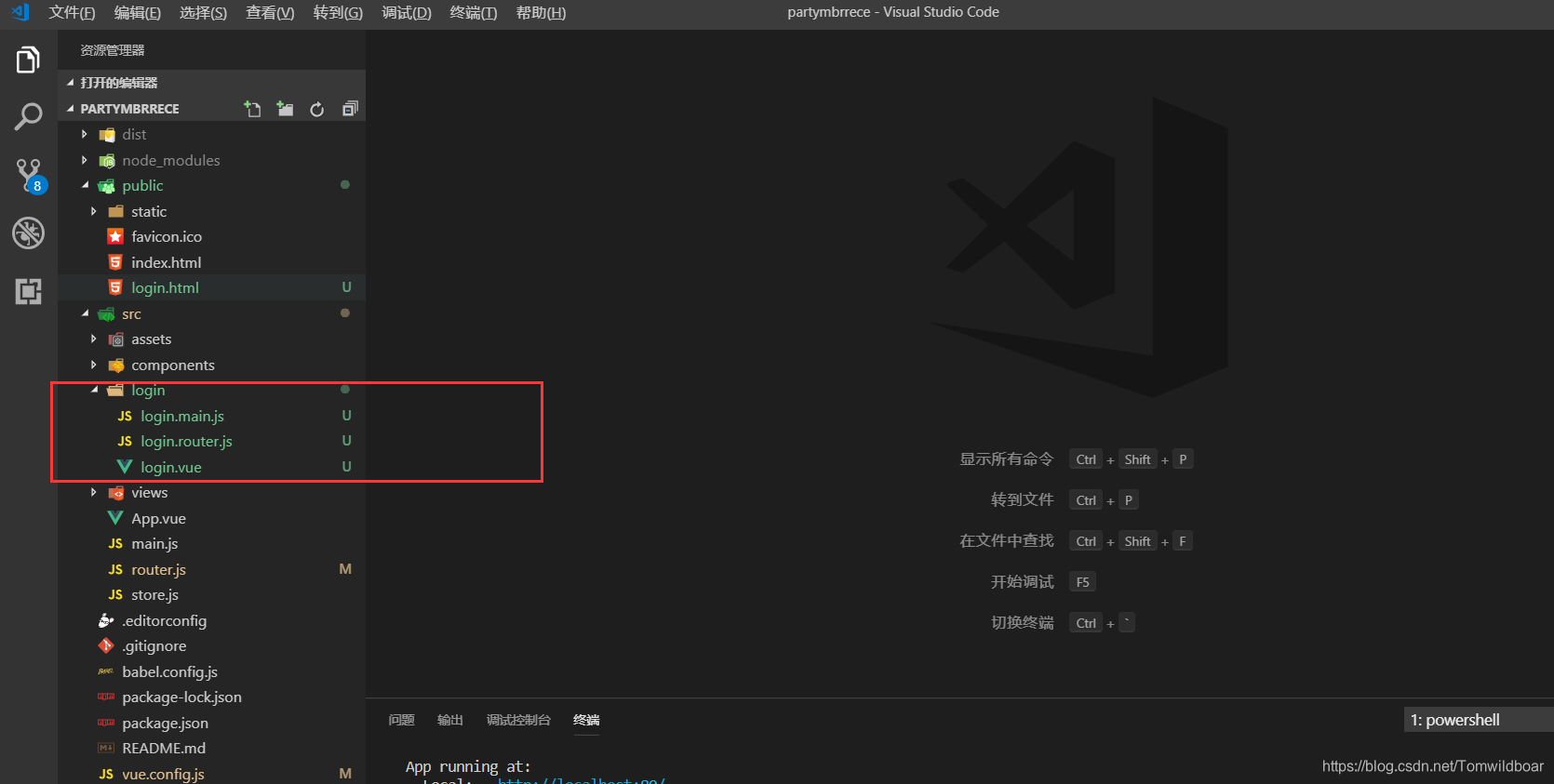Switch to the 问题 panel tab
The width and height of the screenshot is (1554, 784).
[402, 720]
